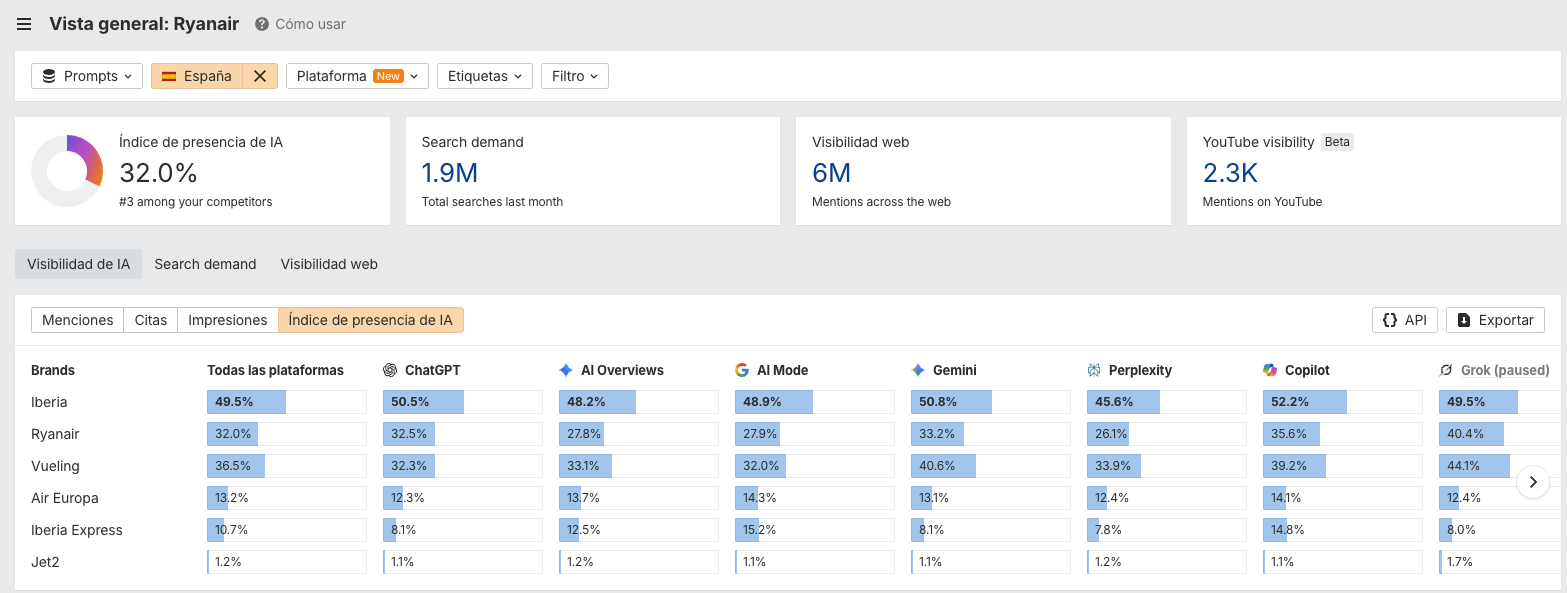Screen dimensions: 1567x593
Task: Click the AI Overviews sparkle icon
Action: tap(566, 370)
